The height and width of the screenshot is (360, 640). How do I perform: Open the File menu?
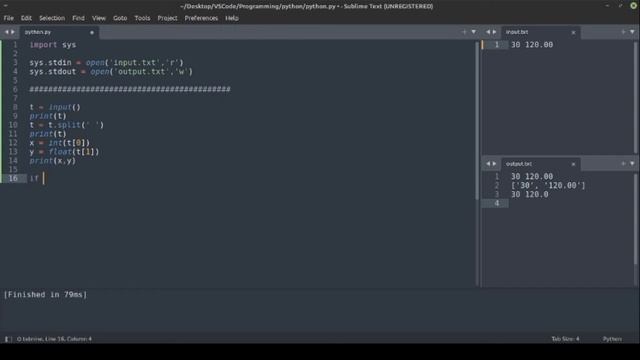(9, 18)
